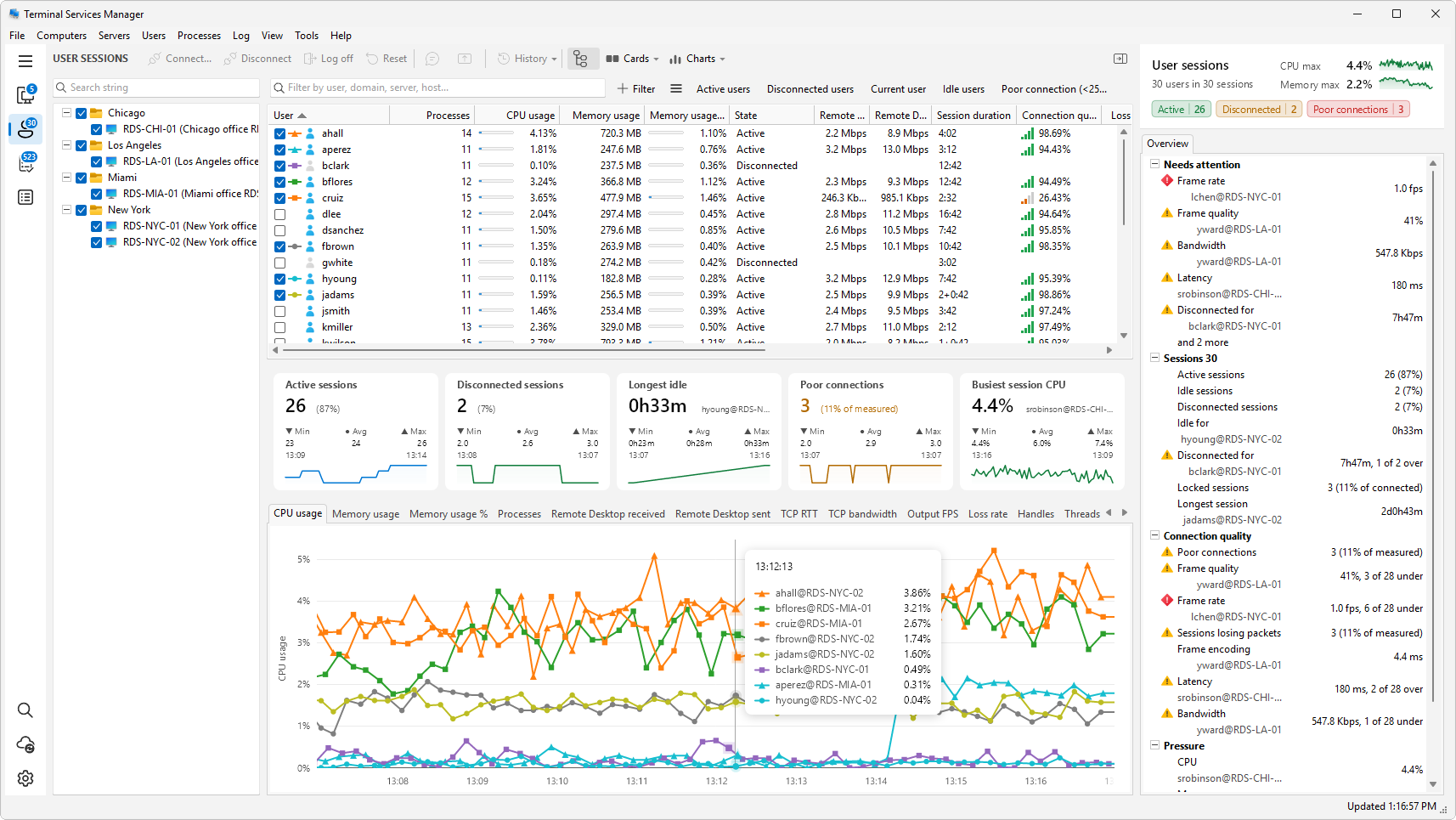
Task: Collapse the New York tree node
Action: pos(66,210)
